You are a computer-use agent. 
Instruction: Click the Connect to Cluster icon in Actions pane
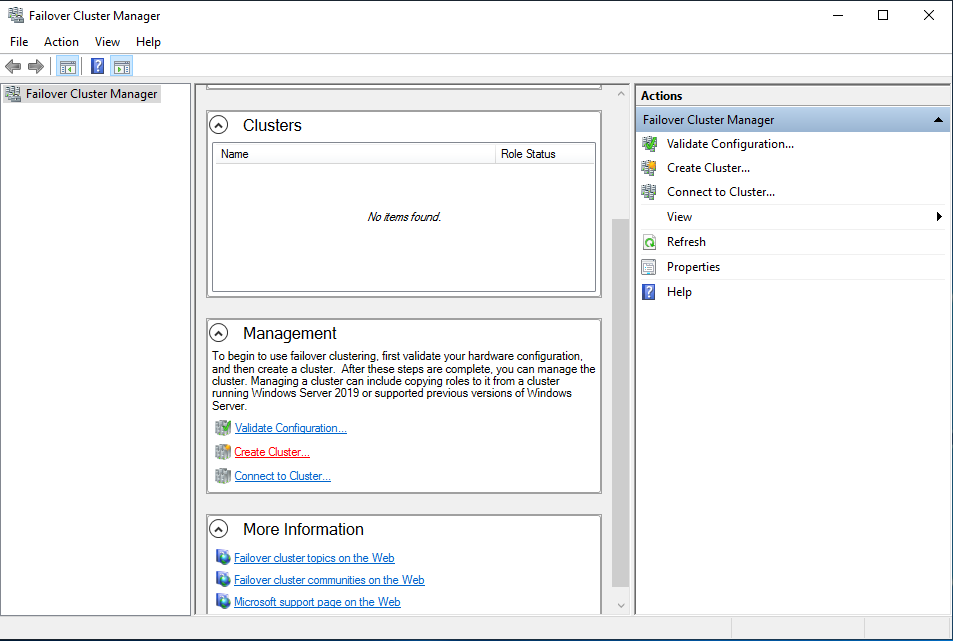click(651, 191)
